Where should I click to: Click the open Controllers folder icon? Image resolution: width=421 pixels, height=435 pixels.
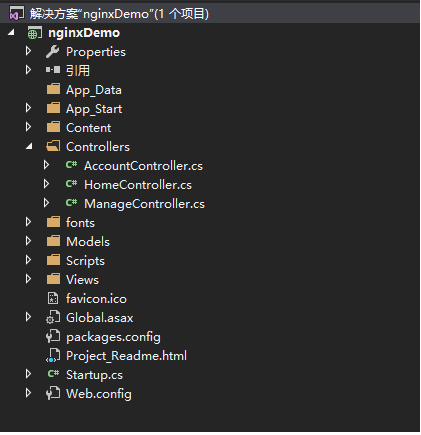[x=53, y=146]
